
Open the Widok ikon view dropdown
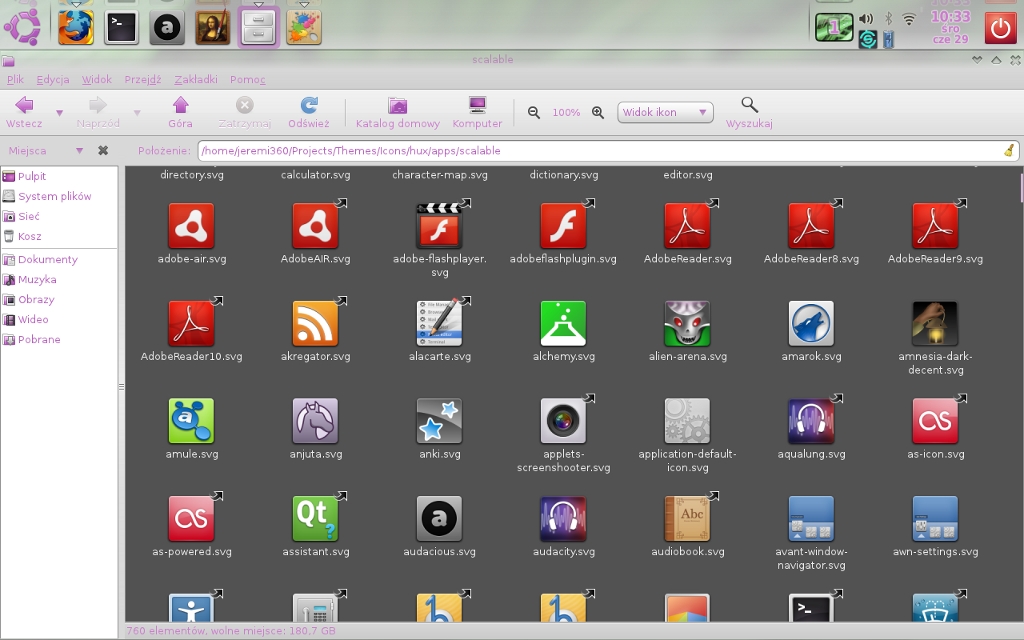click(665, 112)
